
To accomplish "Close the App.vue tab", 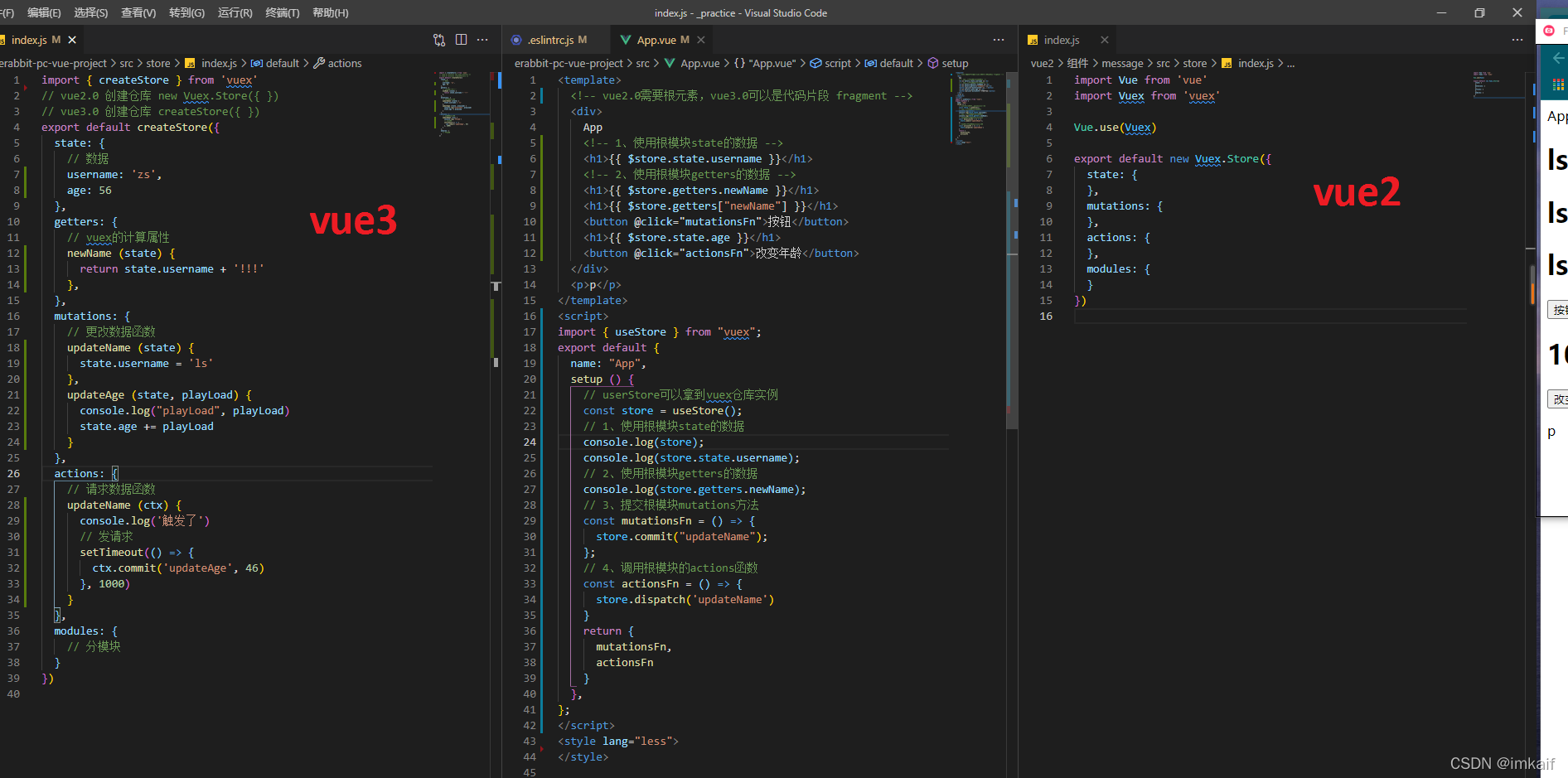I will click(701, 40).
